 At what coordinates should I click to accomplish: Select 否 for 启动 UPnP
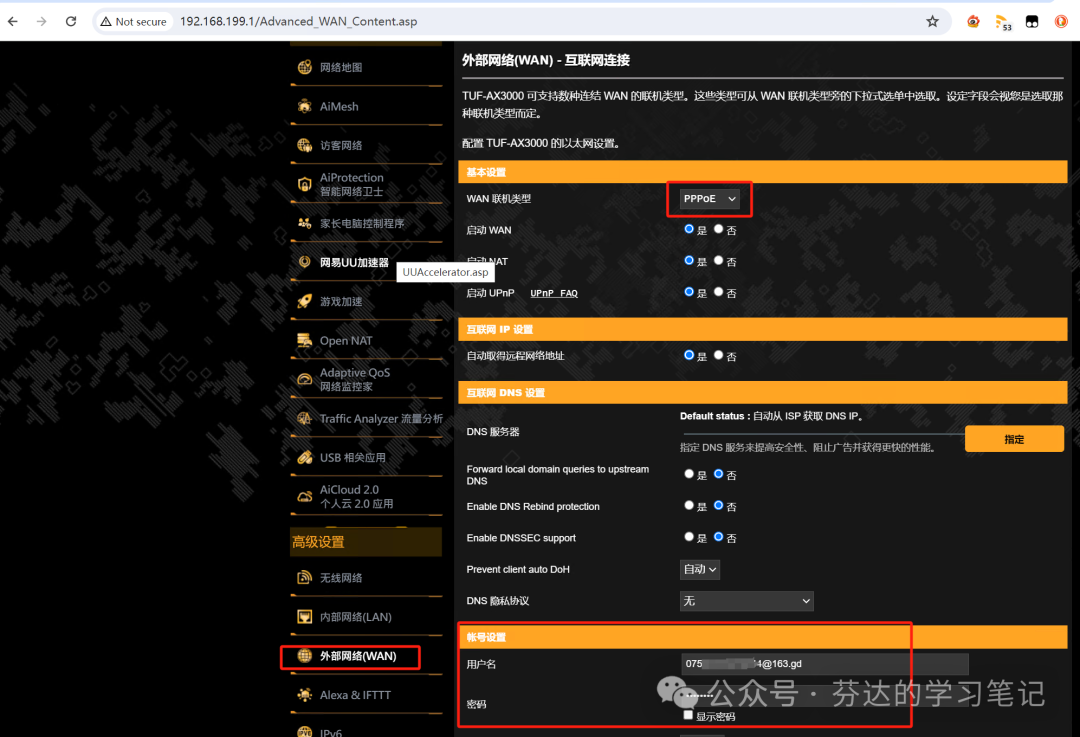(718, 292)
